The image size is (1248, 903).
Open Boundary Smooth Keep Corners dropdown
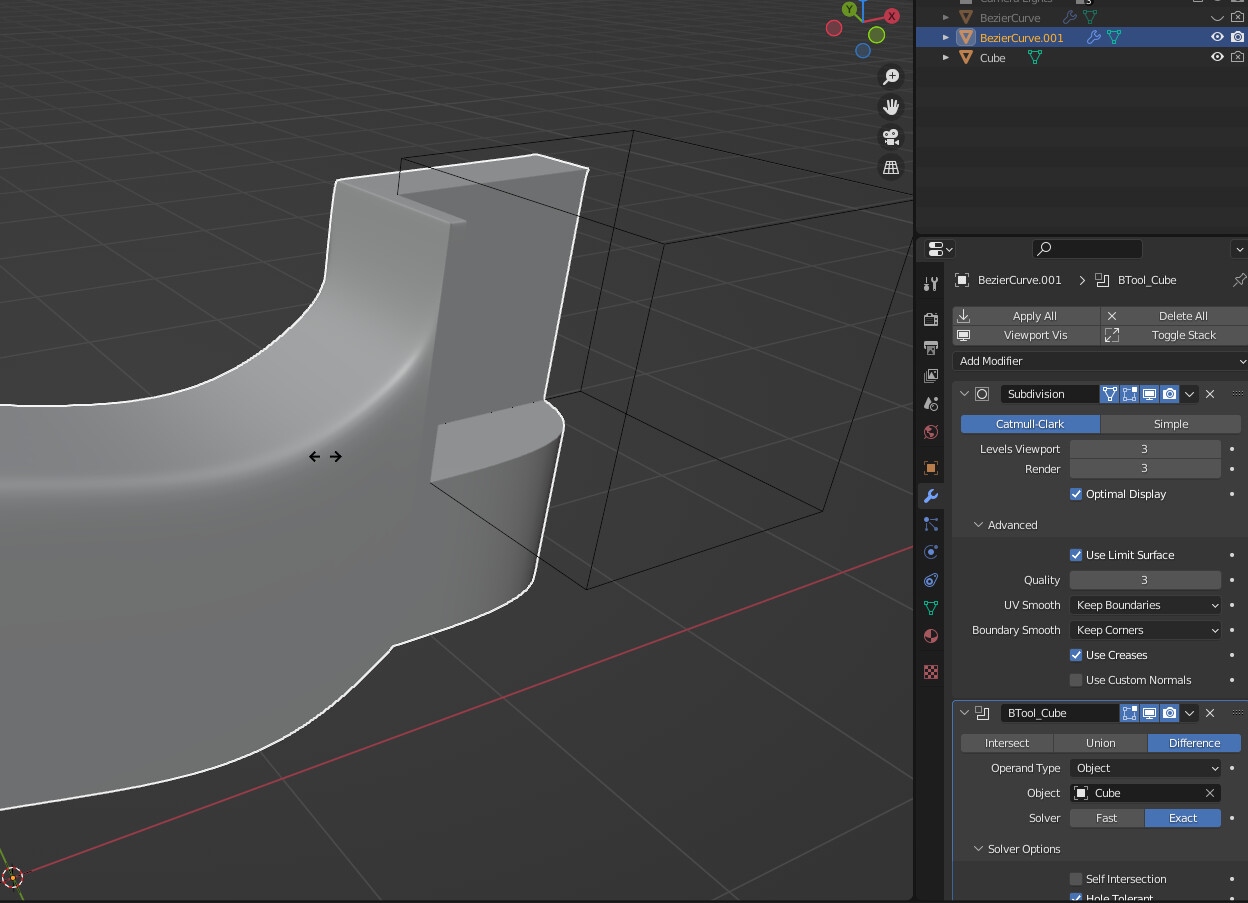click(1146, 630)
